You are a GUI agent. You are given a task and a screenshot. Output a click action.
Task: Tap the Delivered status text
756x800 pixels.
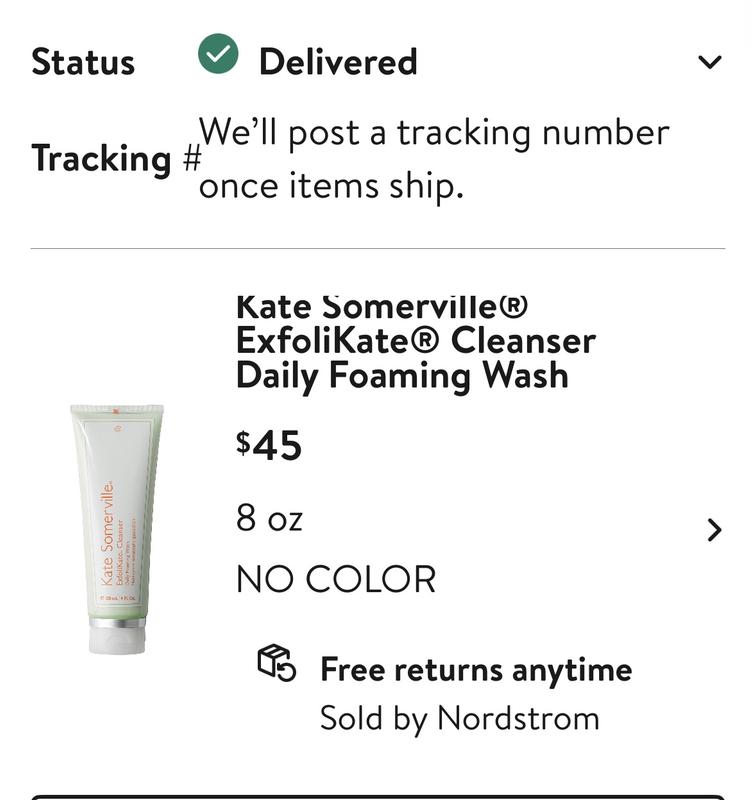click(338, 62)
